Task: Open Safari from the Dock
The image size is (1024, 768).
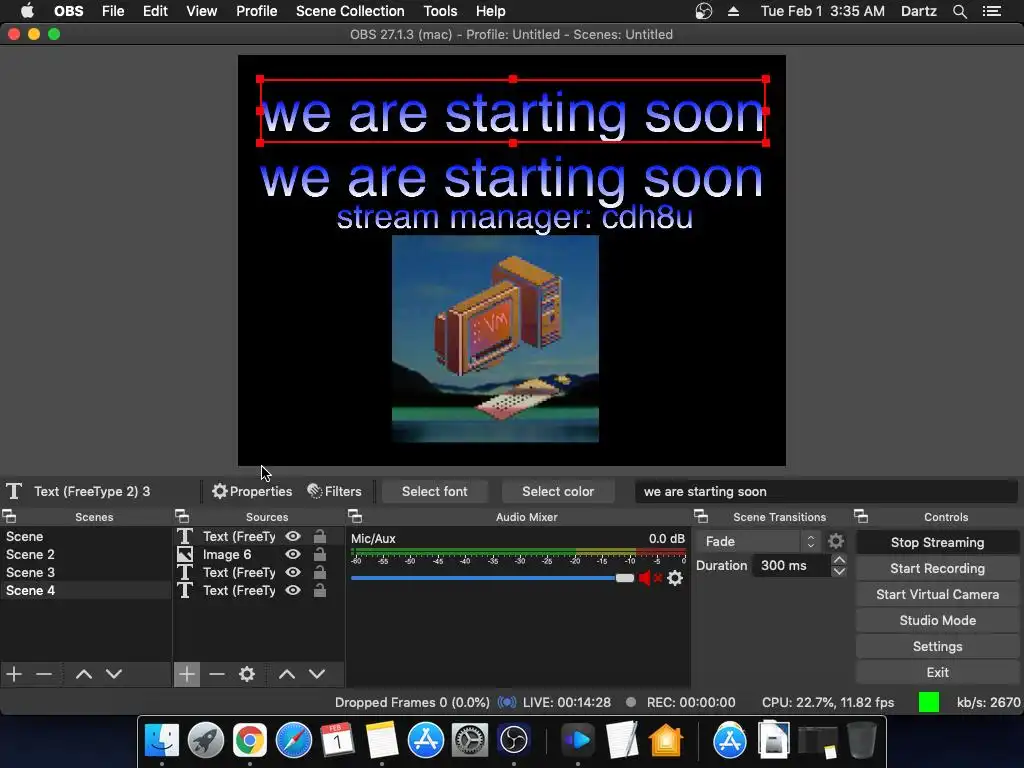Action: (294, 740)
